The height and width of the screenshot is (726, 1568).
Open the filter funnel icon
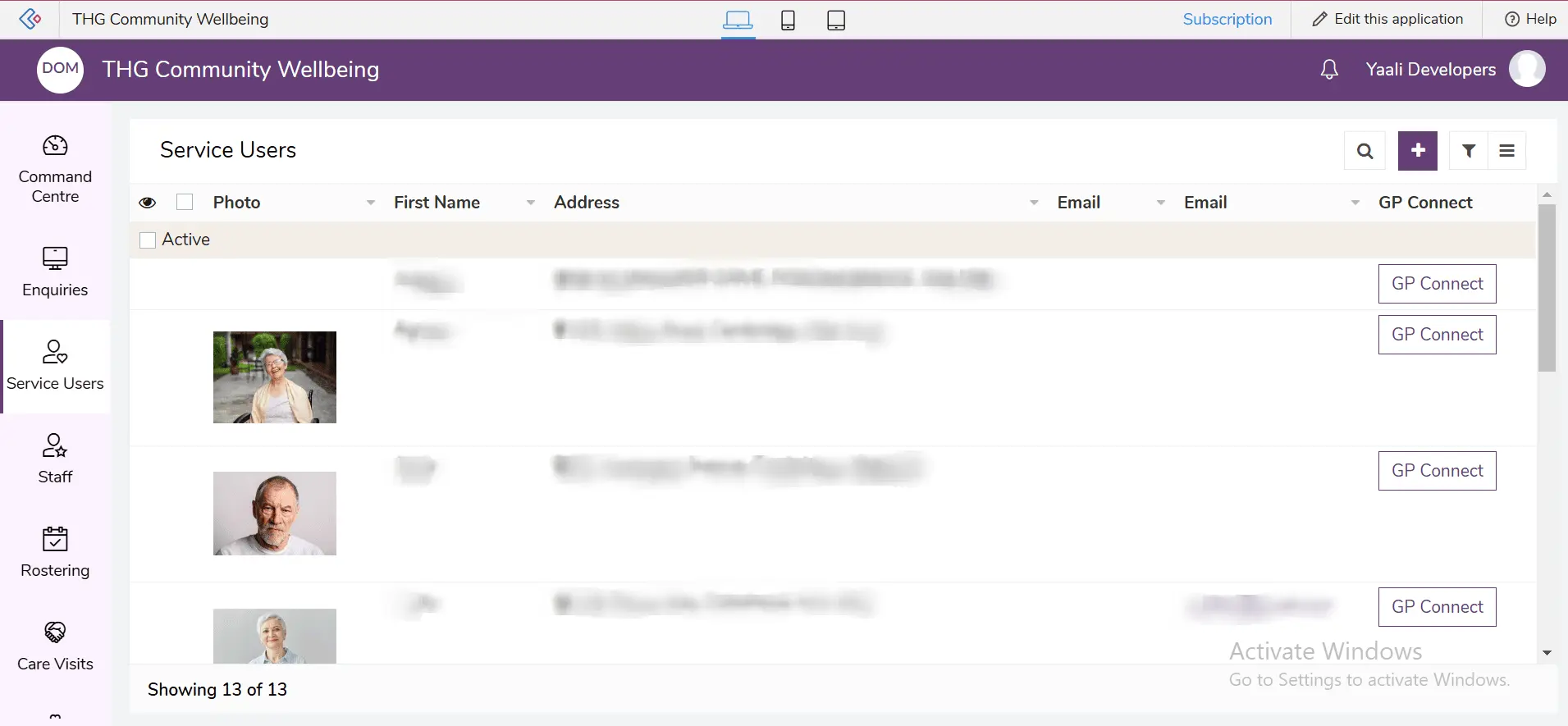tap(1469, 151)
